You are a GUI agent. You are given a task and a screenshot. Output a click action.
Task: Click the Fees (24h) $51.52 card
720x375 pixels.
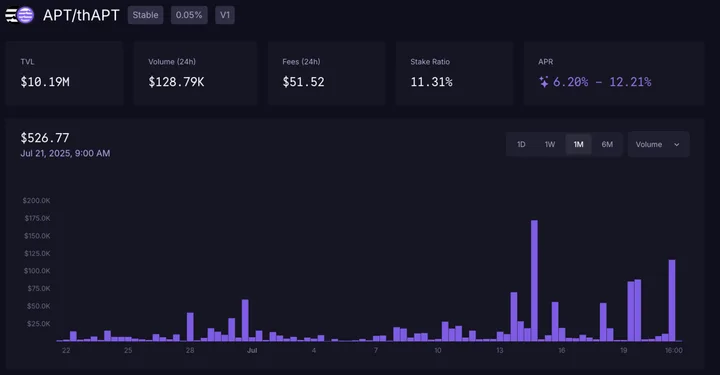point(327,74)
